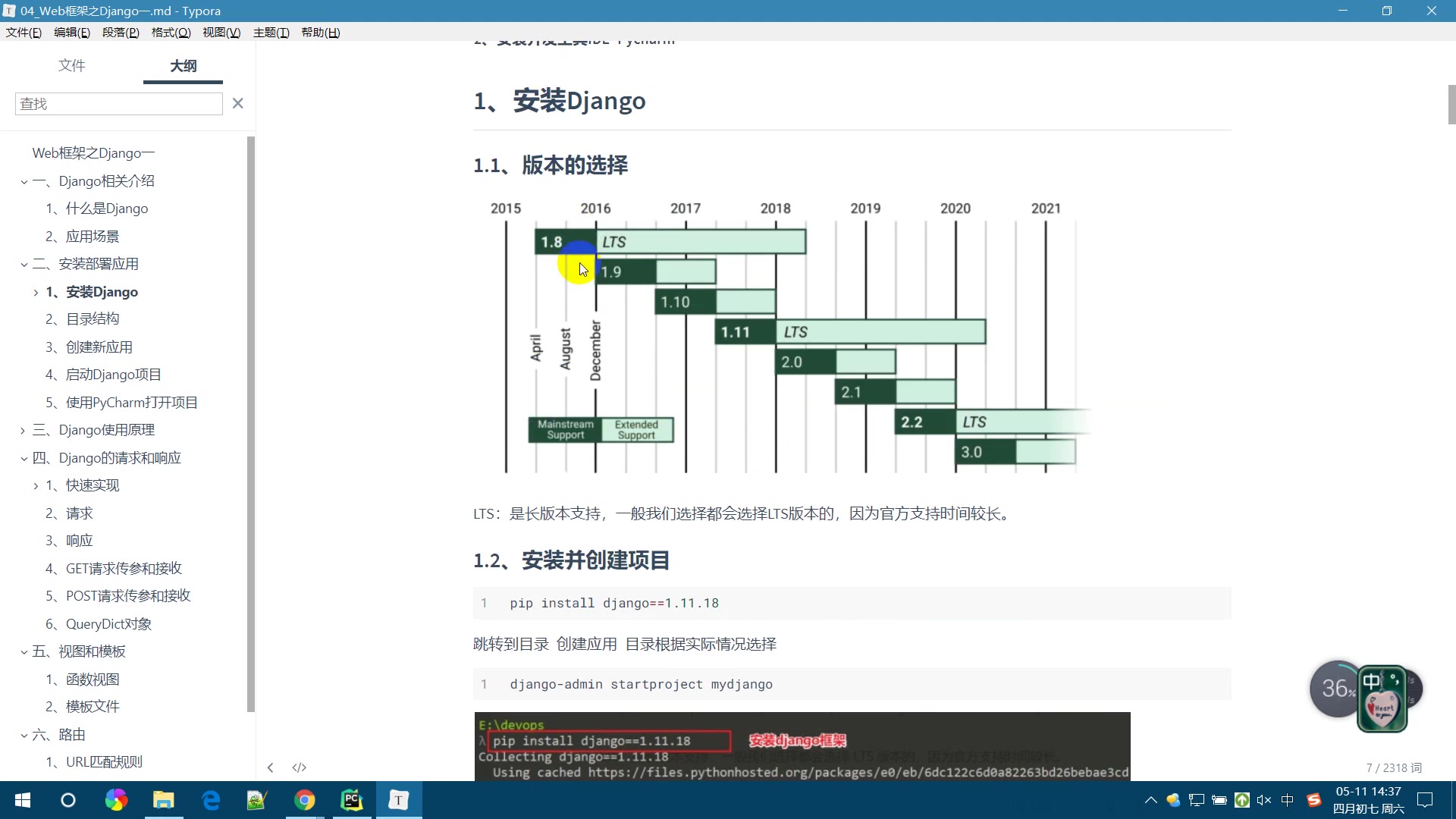This screenshot has width=1456, height=819.
Task: Open Google Chrome from the taskbar
Action: coord(304,800)
